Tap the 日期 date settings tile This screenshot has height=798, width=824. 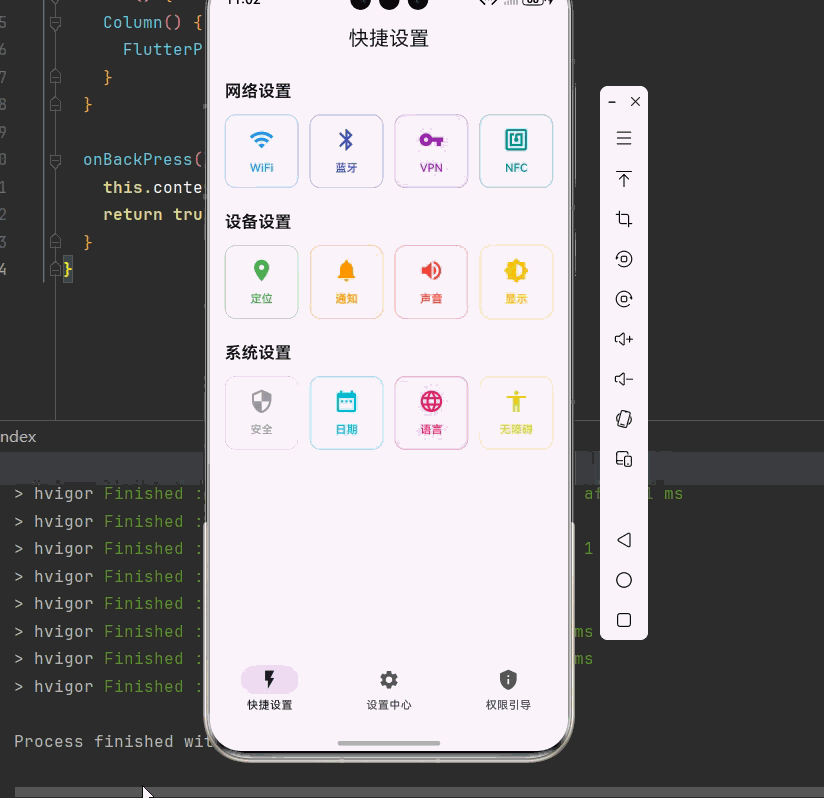tap(346, 413)
